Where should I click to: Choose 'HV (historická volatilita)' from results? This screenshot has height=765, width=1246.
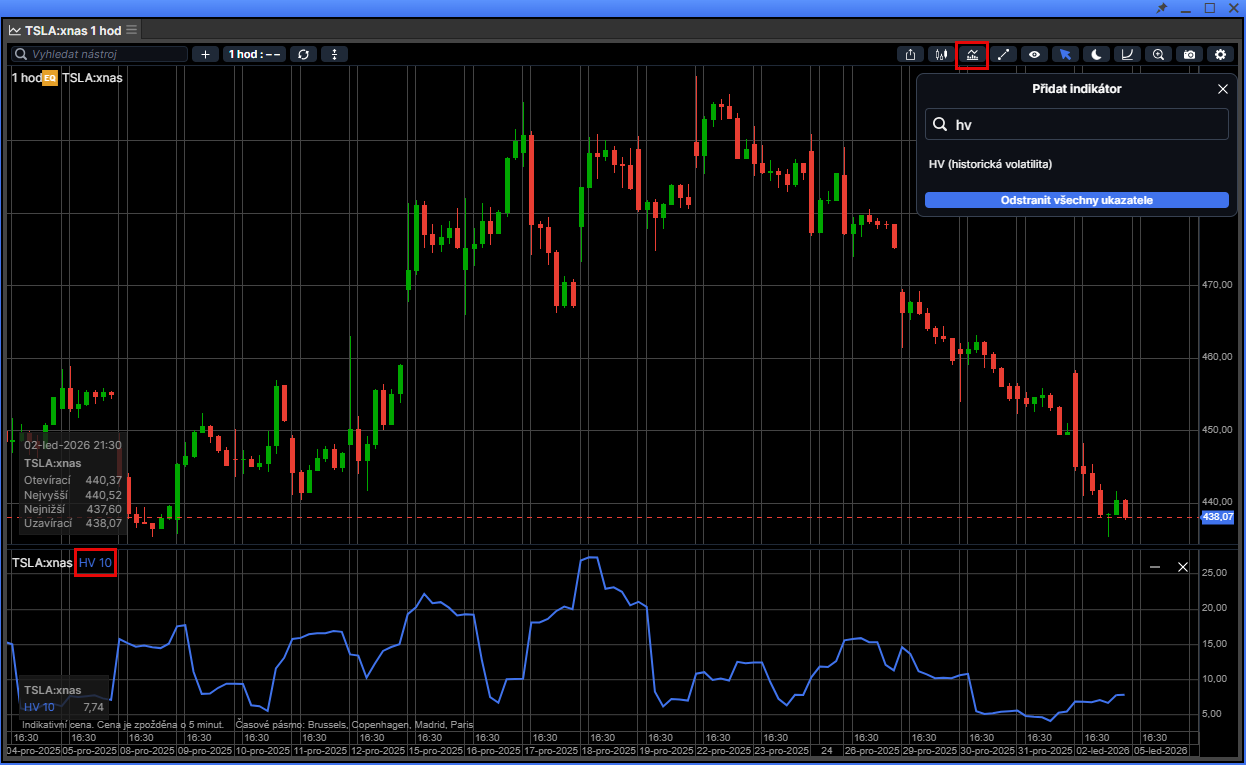tap(990, 164)
